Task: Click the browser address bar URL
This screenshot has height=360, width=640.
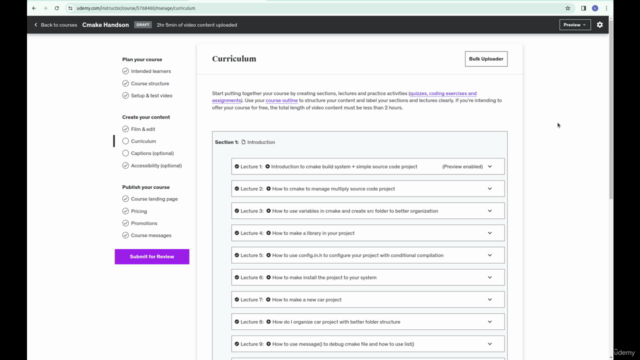Action: click(136, 8)
